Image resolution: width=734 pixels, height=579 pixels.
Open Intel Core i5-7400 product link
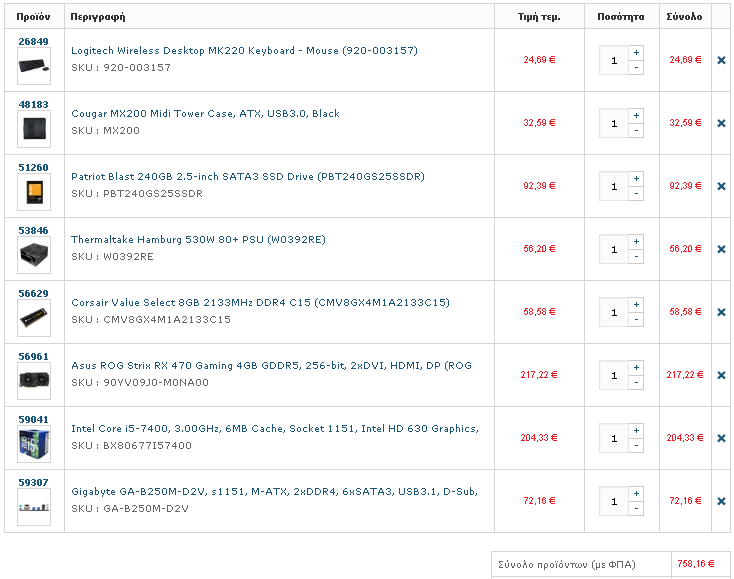click(x=275, y=429)
